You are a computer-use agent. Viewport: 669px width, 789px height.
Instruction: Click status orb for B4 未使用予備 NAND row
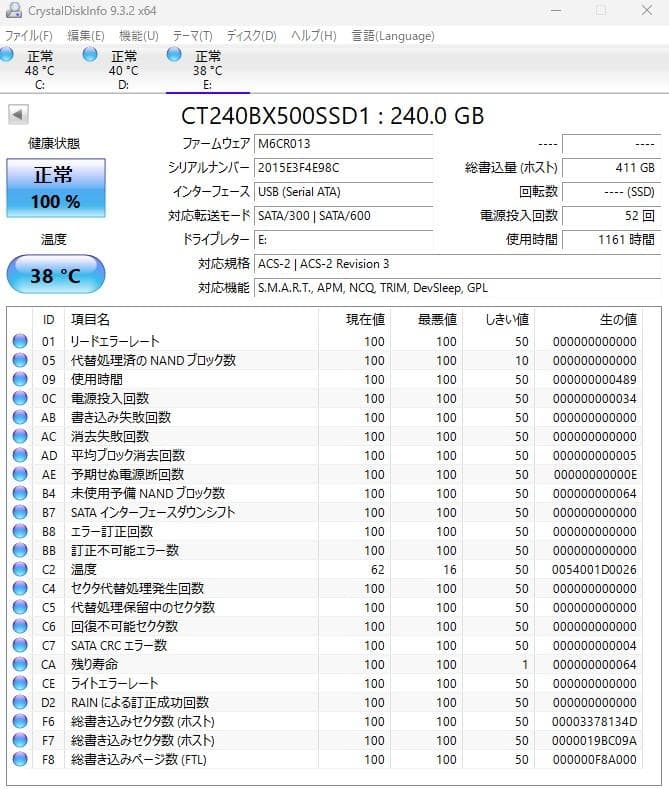tap(20, 493)
